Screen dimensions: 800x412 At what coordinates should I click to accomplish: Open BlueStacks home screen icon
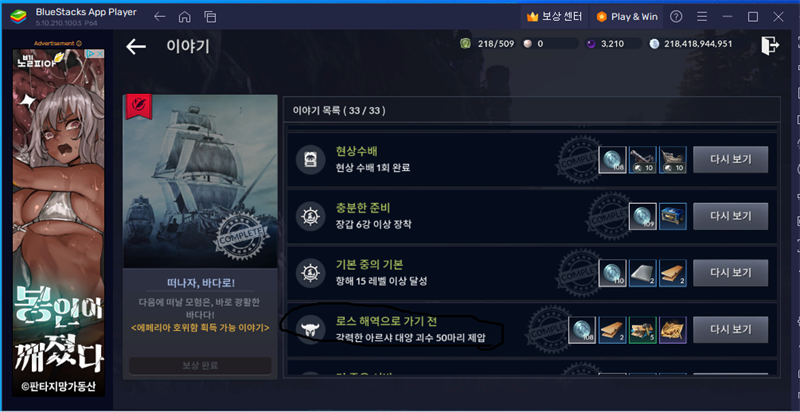tap(184, 17)
